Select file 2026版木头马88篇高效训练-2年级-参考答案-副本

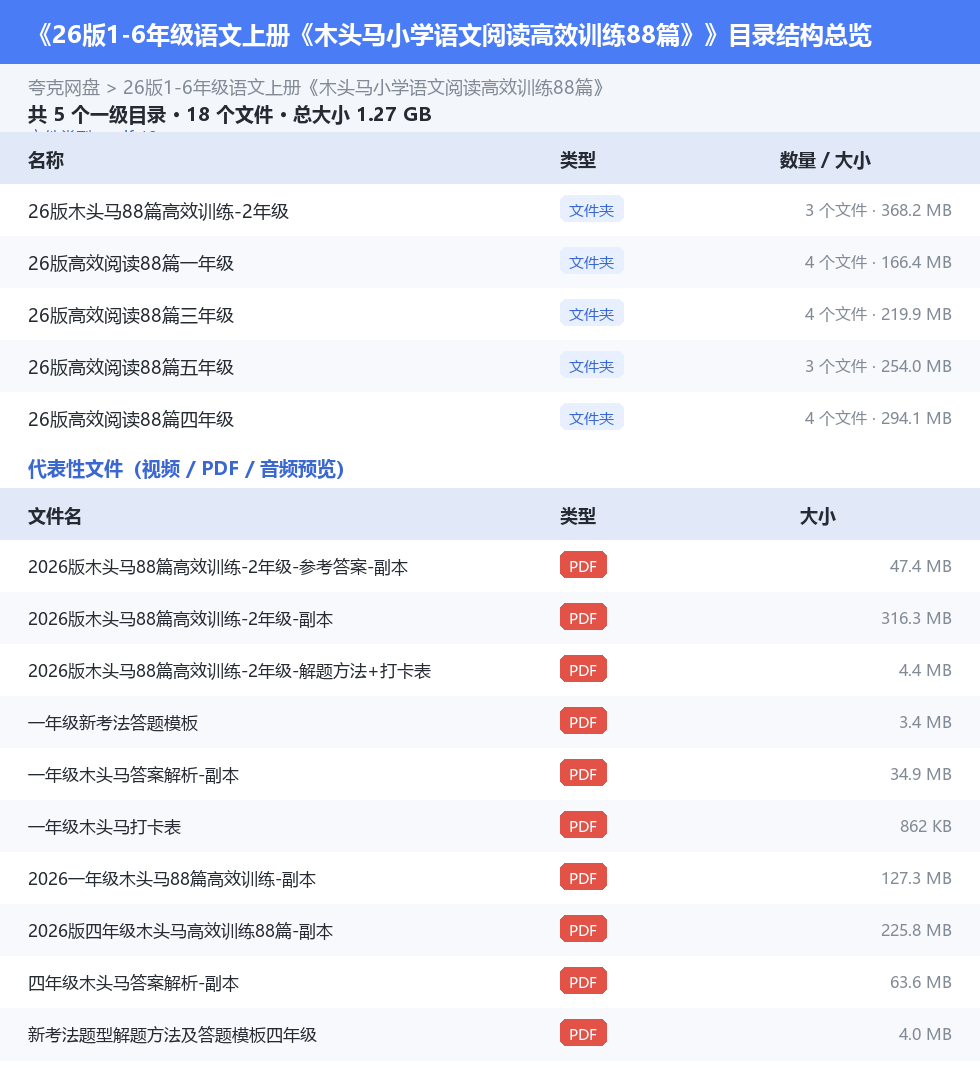pos(218,567)
